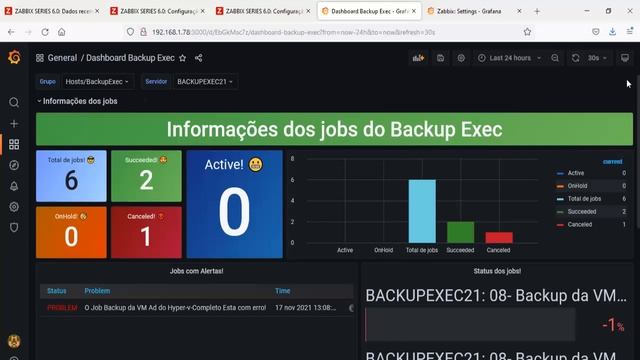Cycle view mode monitor icon
This screenshot has height=360, width=640.
coord(625,58)
